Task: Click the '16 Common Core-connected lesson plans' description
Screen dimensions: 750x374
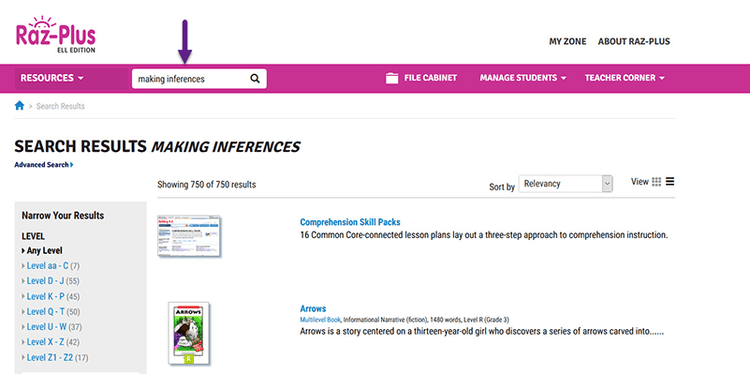Action: (x=484, y=235)
